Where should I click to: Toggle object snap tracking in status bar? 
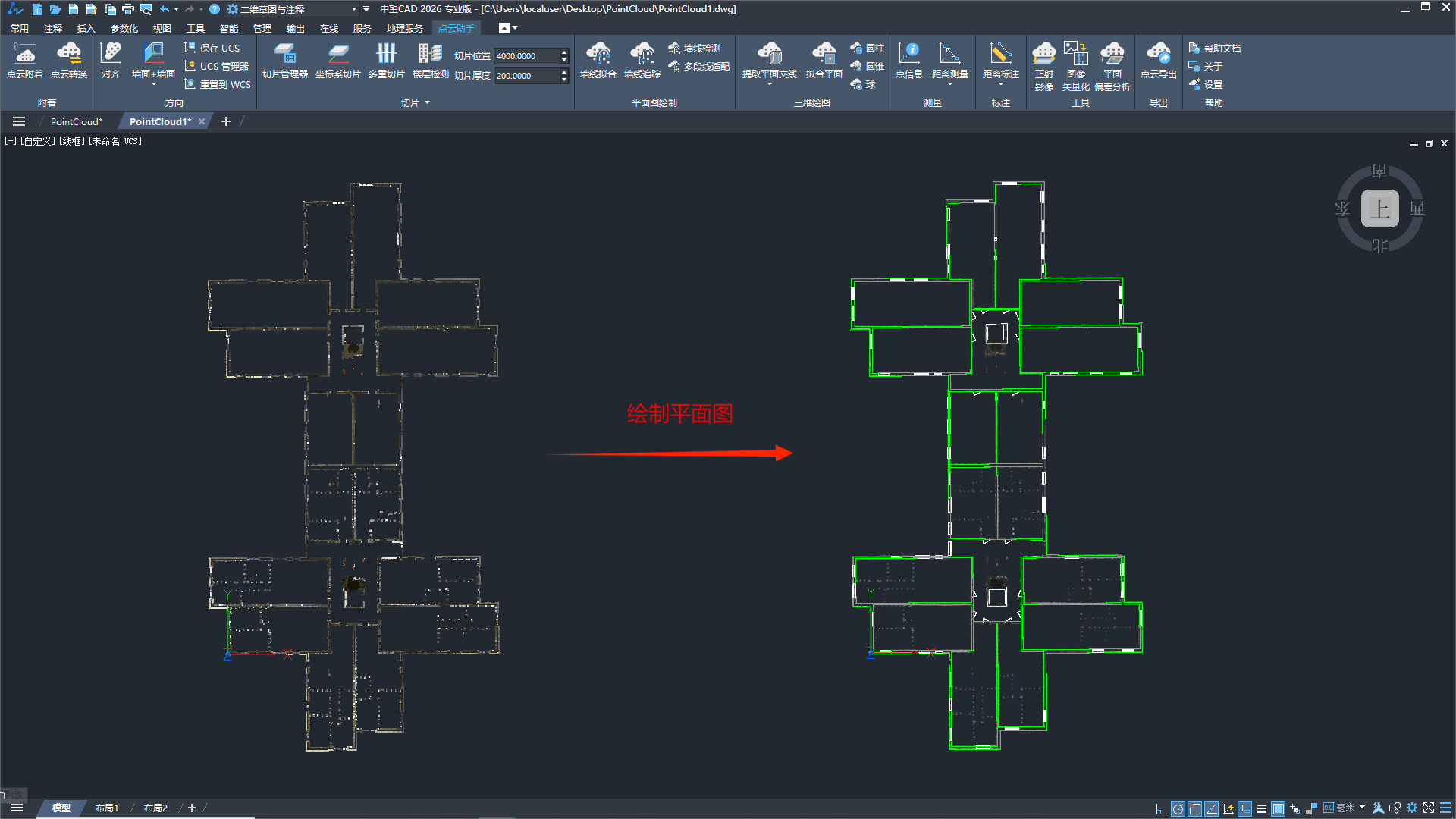1211,808
